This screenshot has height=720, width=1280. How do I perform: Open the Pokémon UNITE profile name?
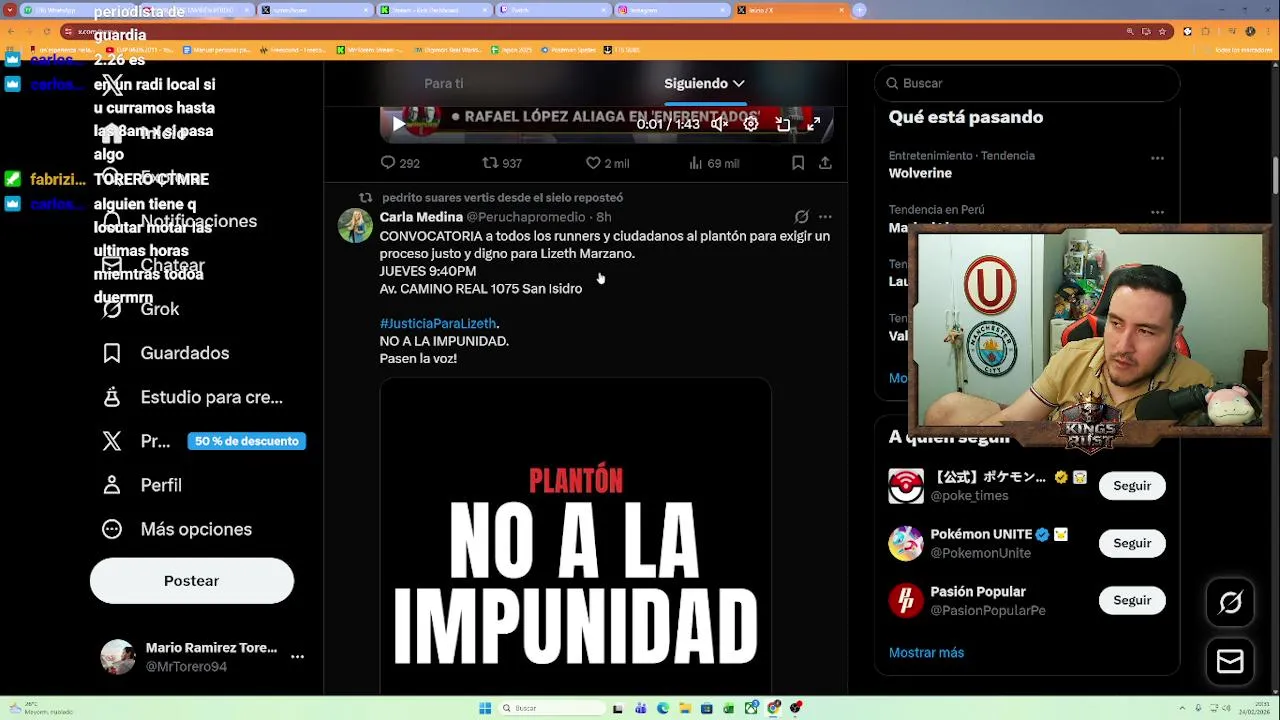[981, 534]
